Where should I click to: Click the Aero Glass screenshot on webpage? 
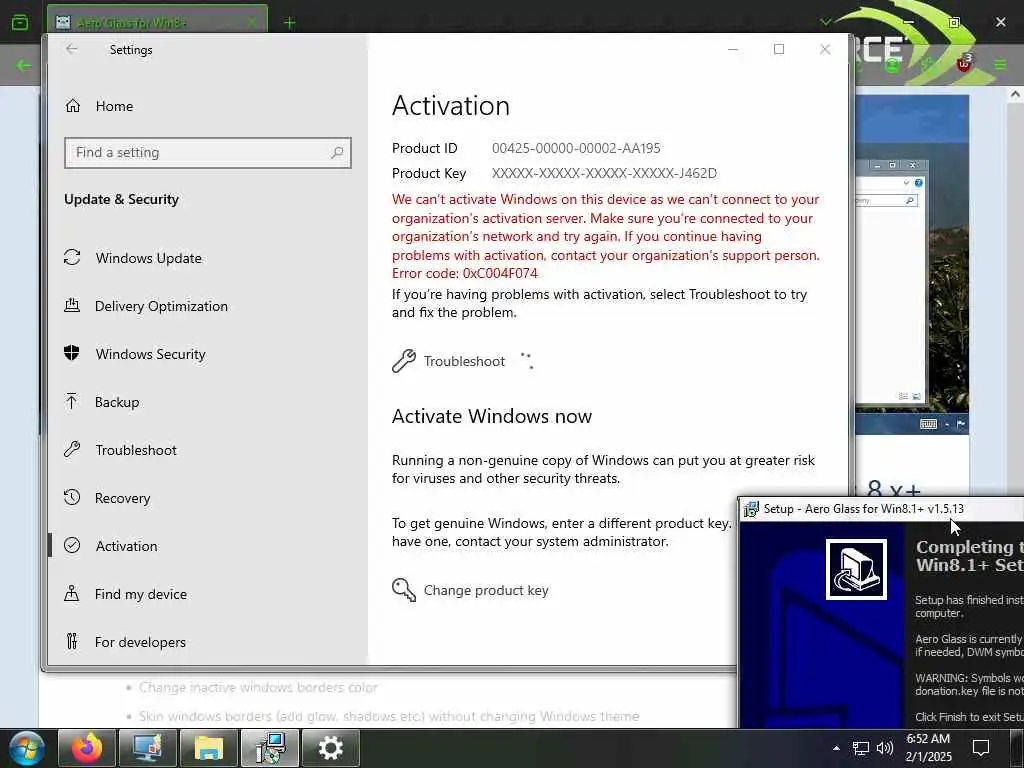tap(912, 264)
